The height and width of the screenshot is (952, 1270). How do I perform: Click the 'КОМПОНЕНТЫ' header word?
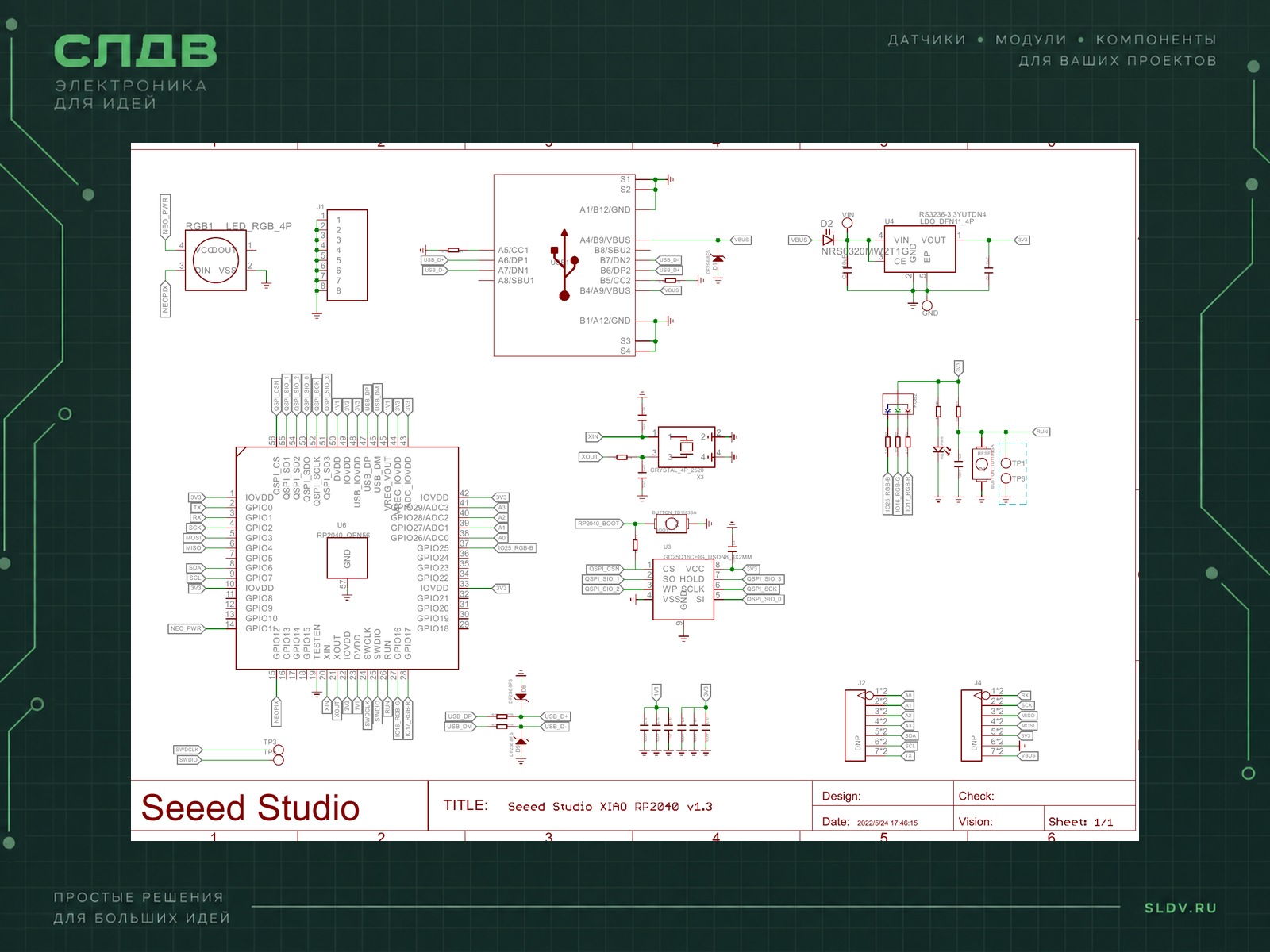(x=1156, y=40)
